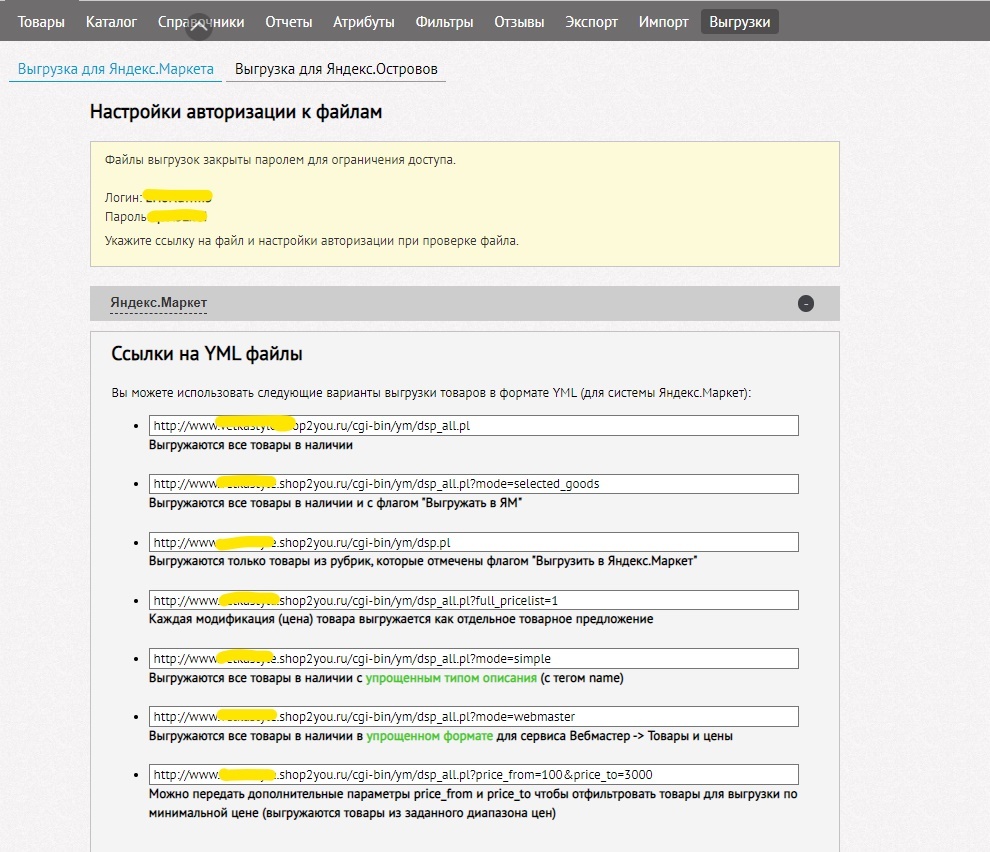Click the description mentioning "Выгрузить в Яндекс.Маркет" flag

coord(423,561)
